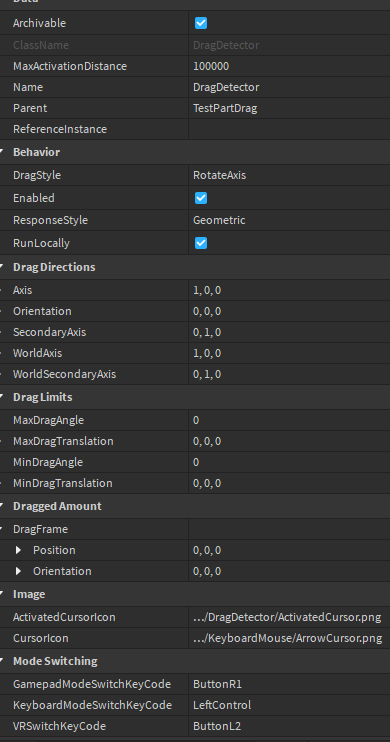Change KeyboardModeSwitchKeyCode LeftControl value
Viewport: 390px width, 742px height.
[289, 705]
